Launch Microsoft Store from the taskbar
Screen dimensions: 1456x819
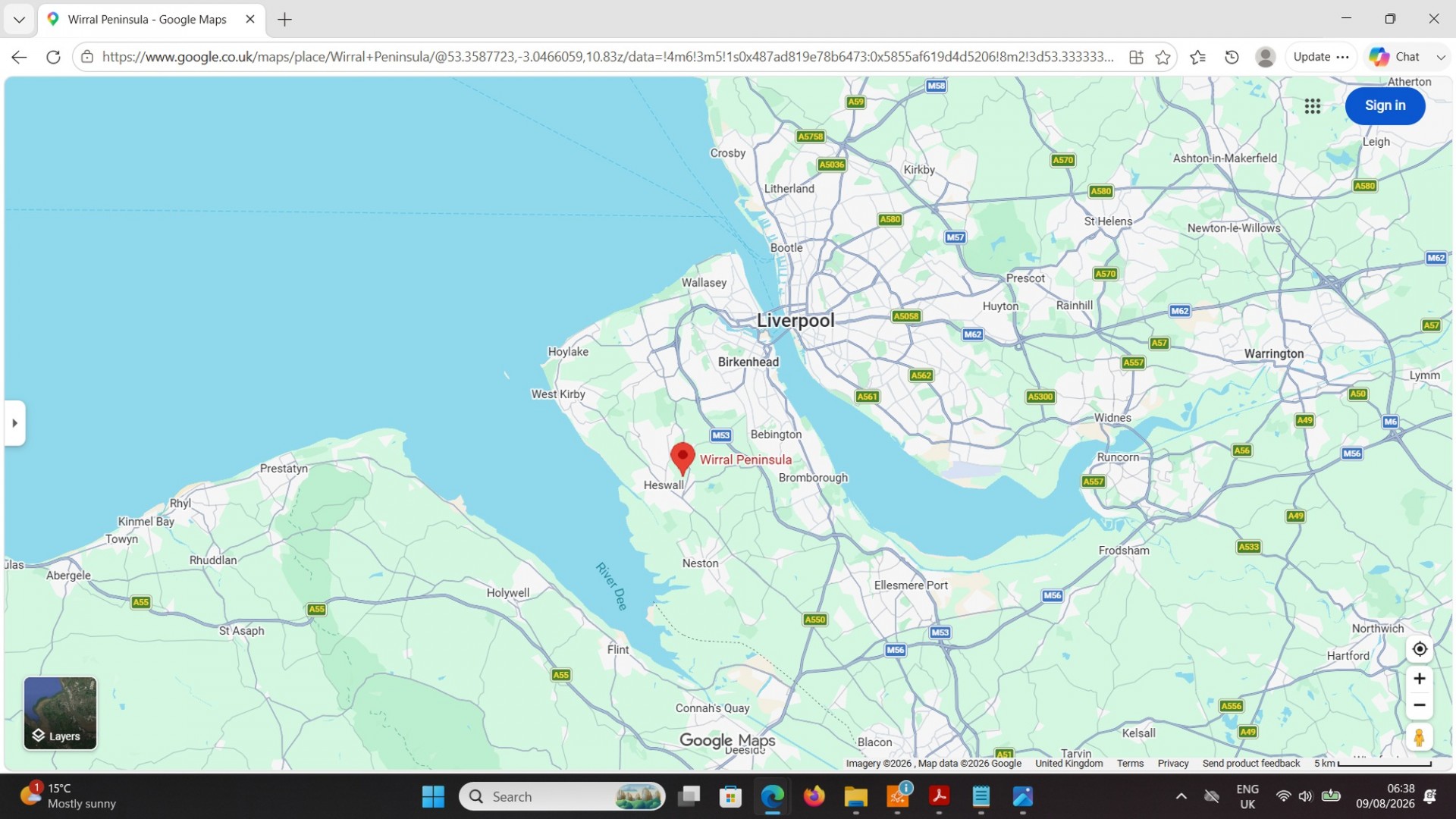click(730, 796)
